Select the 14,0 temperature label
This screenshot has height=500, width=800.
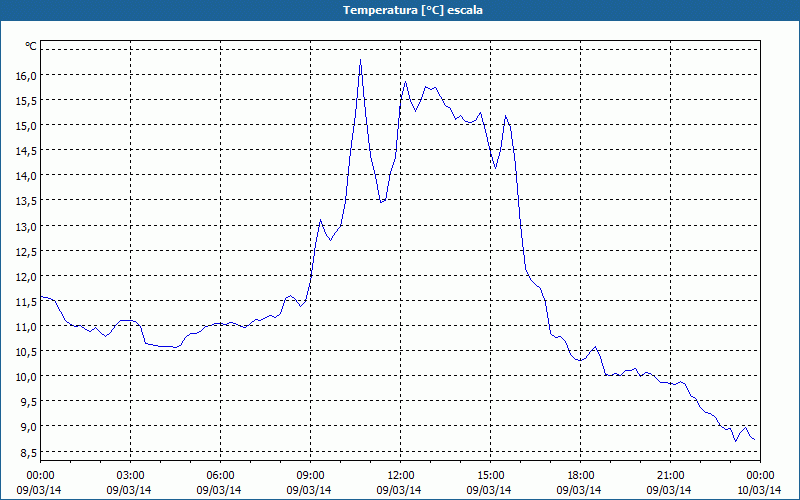pos(27,176)
